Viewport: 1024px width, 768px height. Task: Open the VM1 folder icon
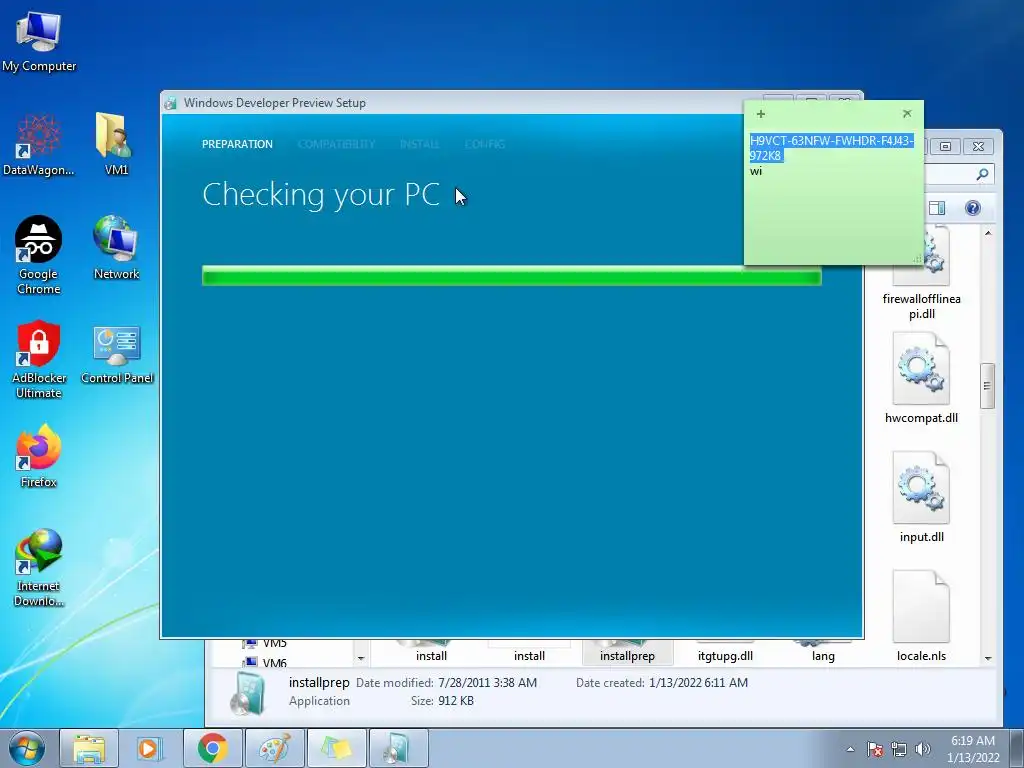click(x=116, y=144)
